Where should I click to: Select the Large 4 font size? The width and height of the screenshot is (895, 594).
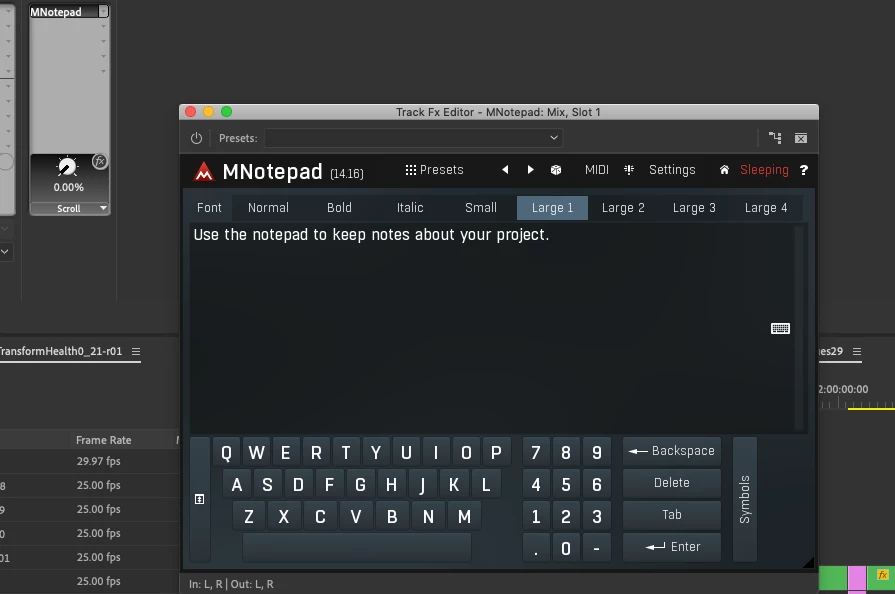coord(765,208)
